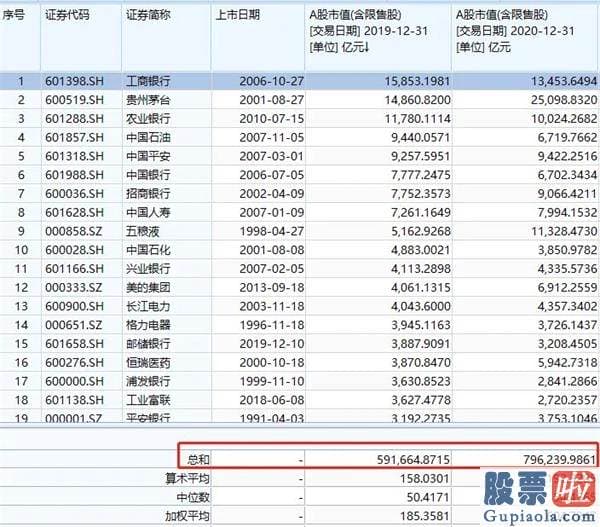Viewport: 600px width, 527px height.
Task: Select the 贵州茅台 name cell
Action: click(x=148, y=100)
